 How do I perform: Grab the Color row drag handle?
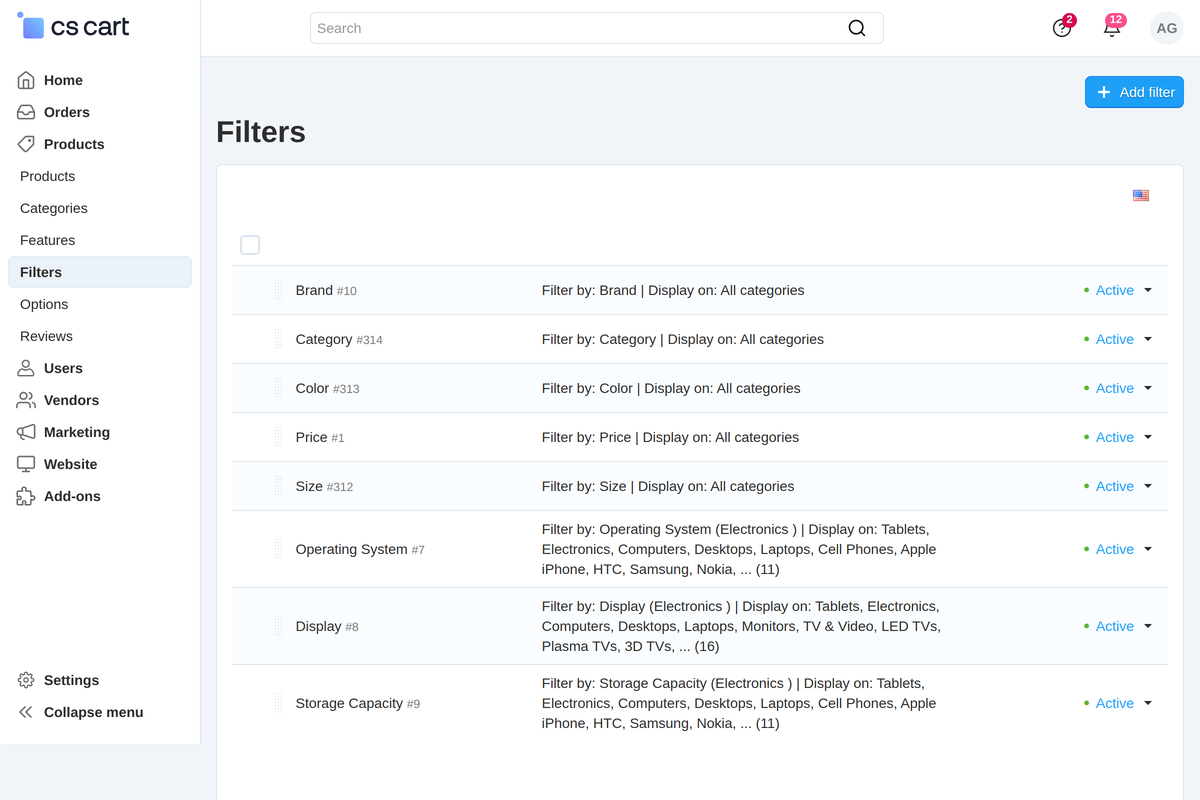(279, 388)
